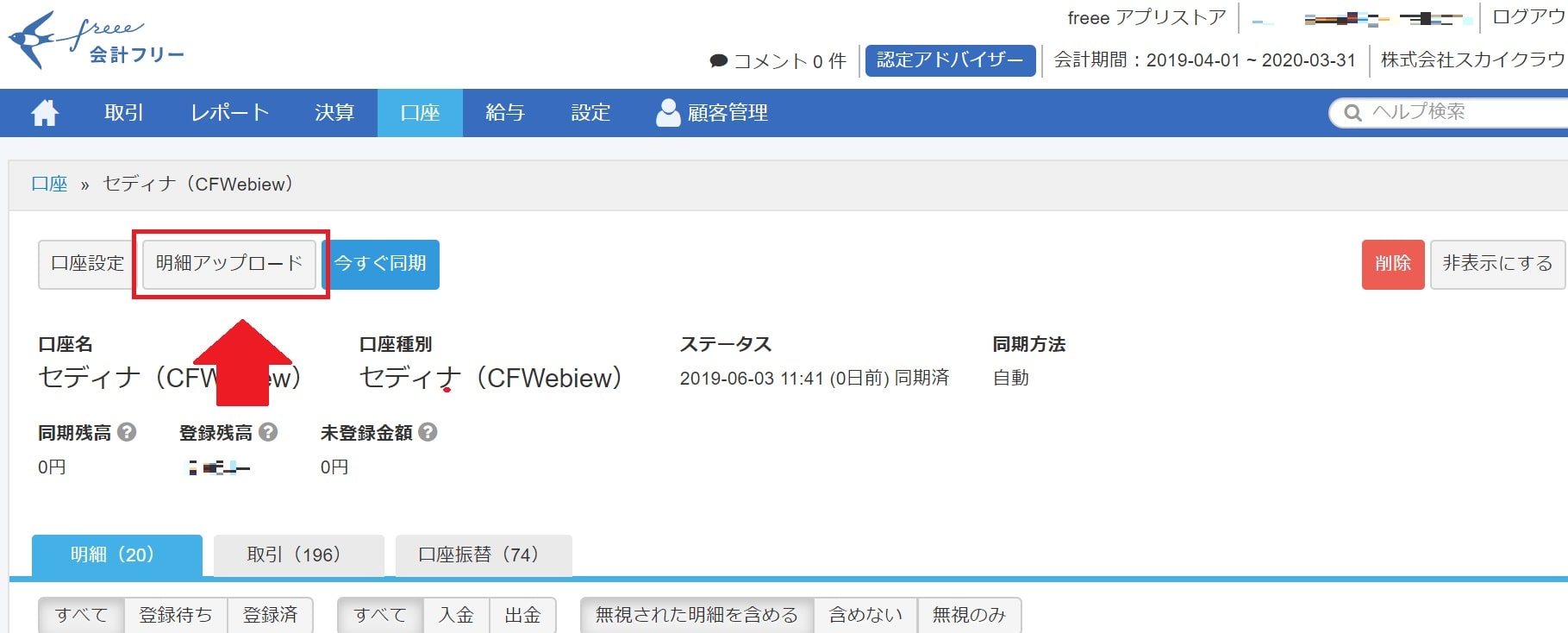
Task: Filter statements by 登録待ち
Action: (176, 615)
